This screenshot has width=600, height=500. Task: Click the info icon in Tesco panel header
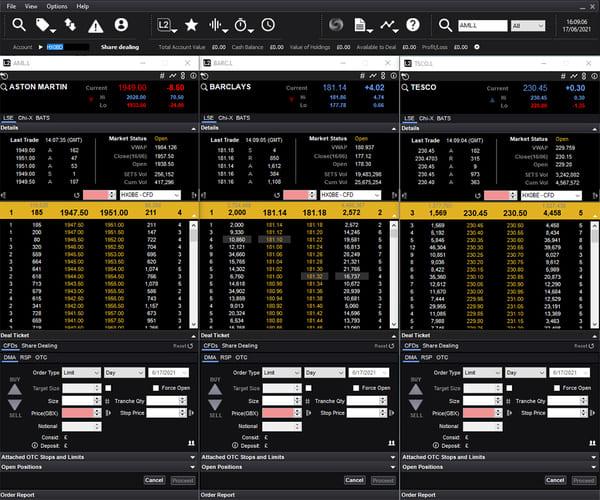click(x=594, y=76)
